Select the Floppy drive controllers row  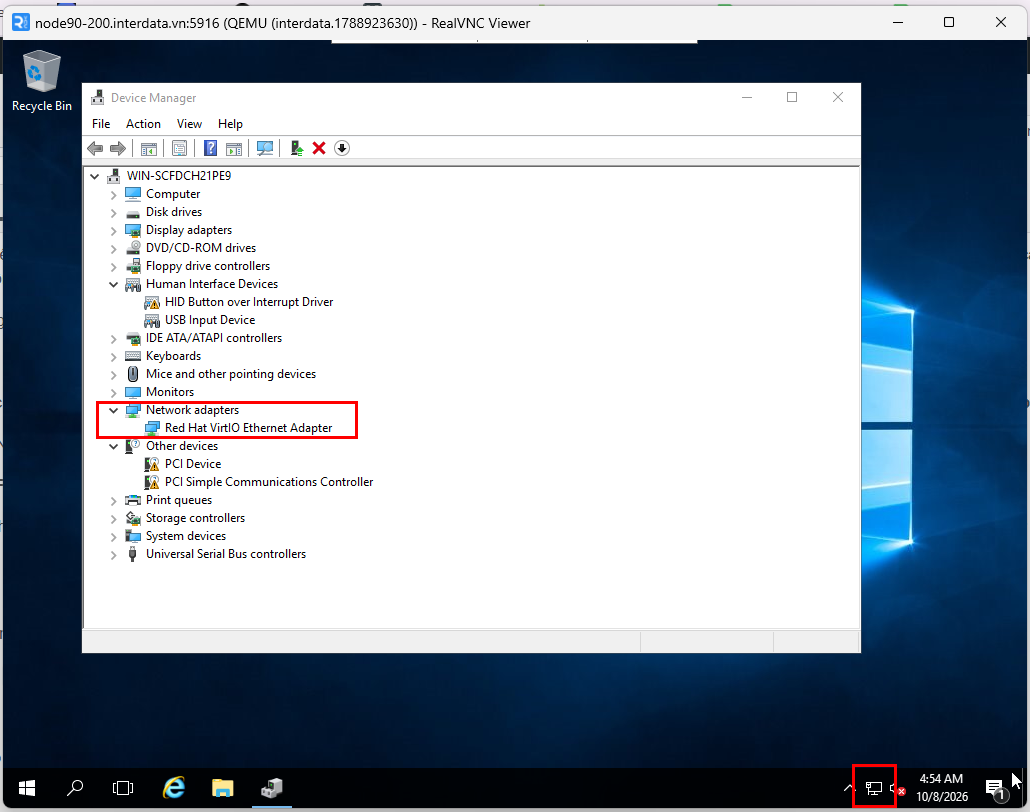(x=208, y=266)
